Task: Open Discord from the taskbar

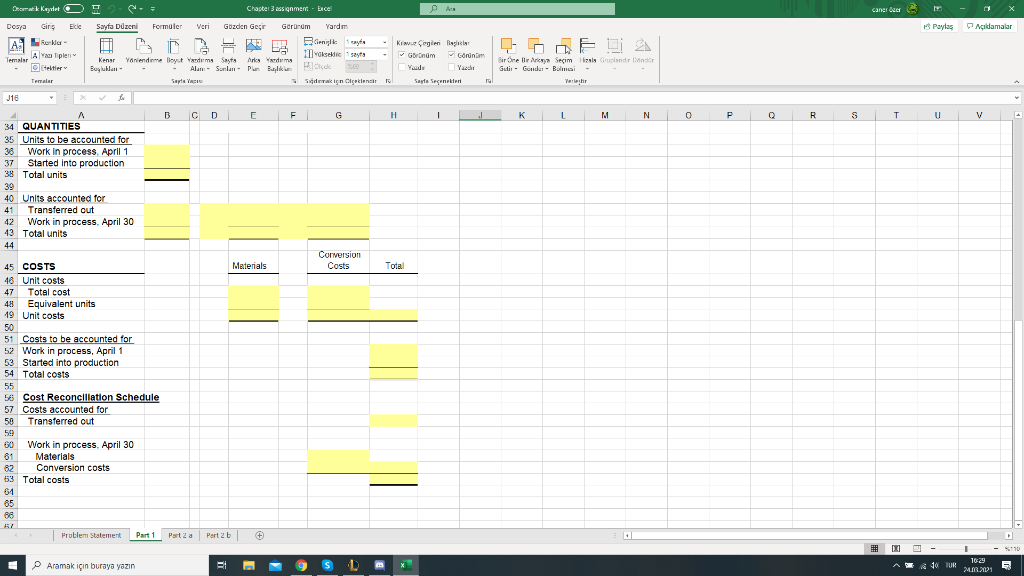Action: [x=379, y=565]
